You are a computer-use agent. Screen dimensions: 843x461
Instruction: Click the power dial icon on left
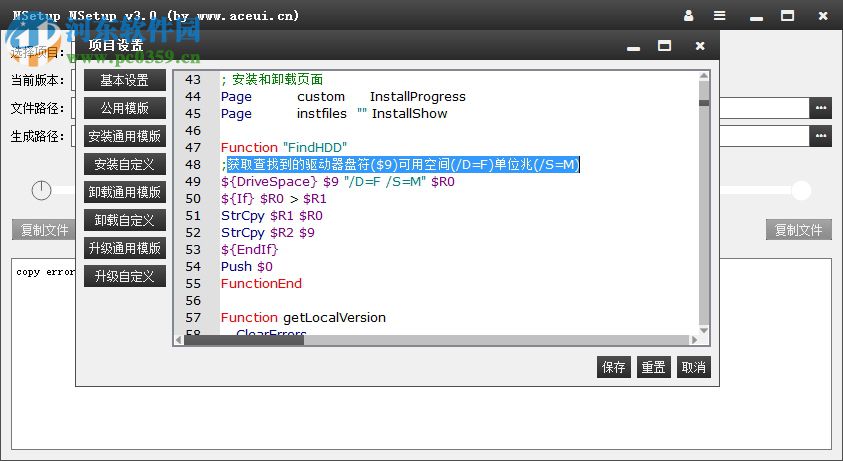point(41,190)
